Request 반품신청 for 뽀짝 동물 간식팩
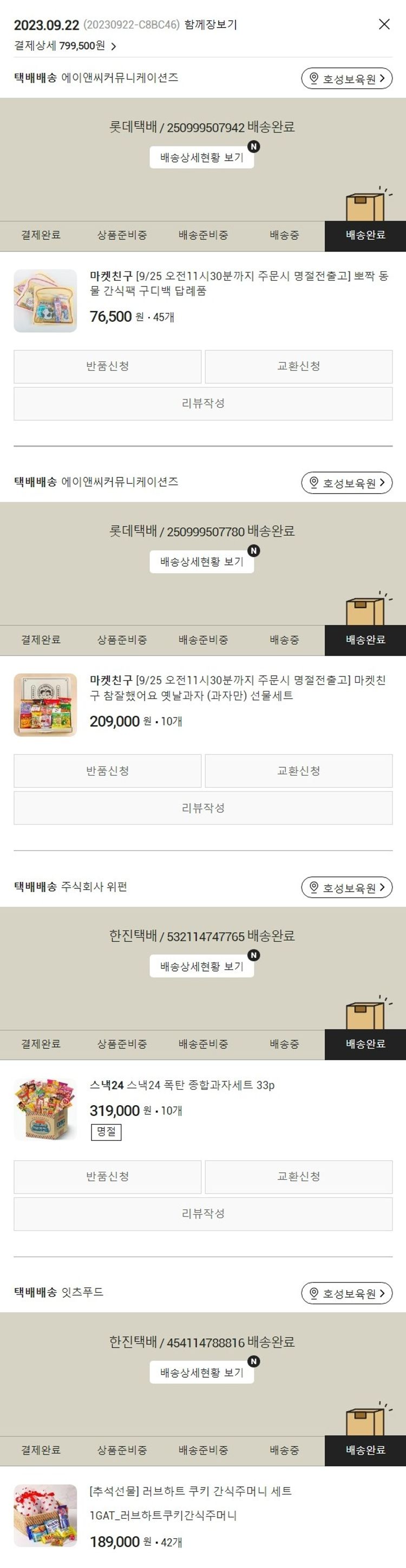Screen dimensions: 406x1568 pos(107,367)
